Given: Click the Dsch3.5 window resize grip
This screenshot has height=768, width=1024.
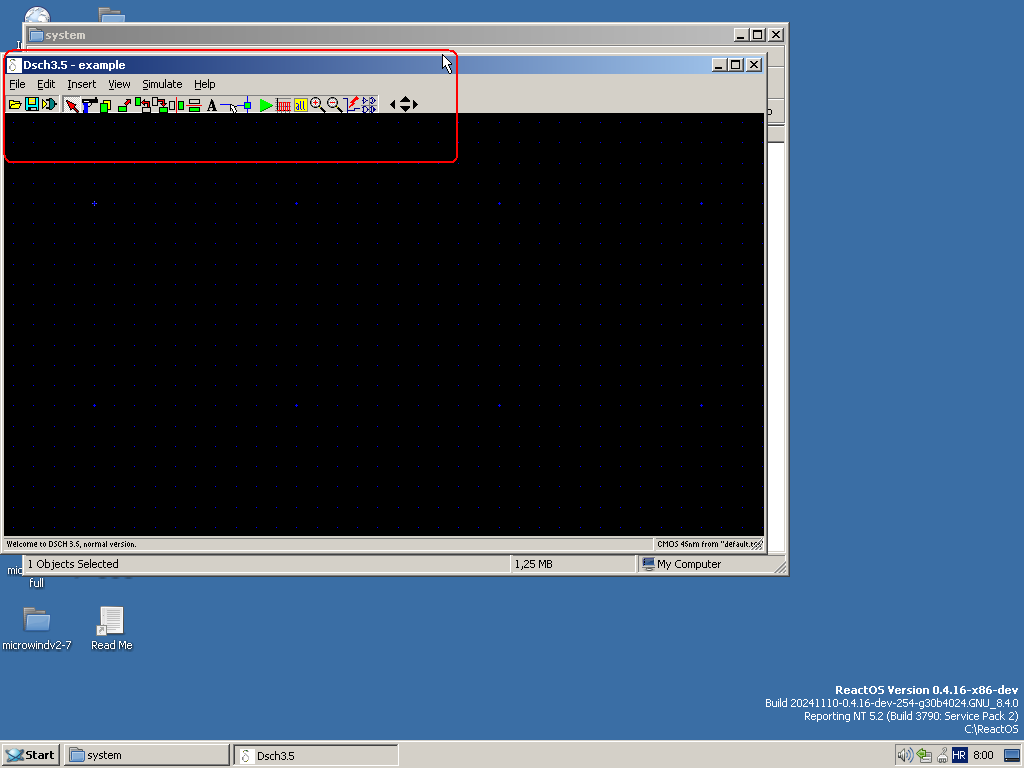Looking at the screenshot, I should pos(758,545).
